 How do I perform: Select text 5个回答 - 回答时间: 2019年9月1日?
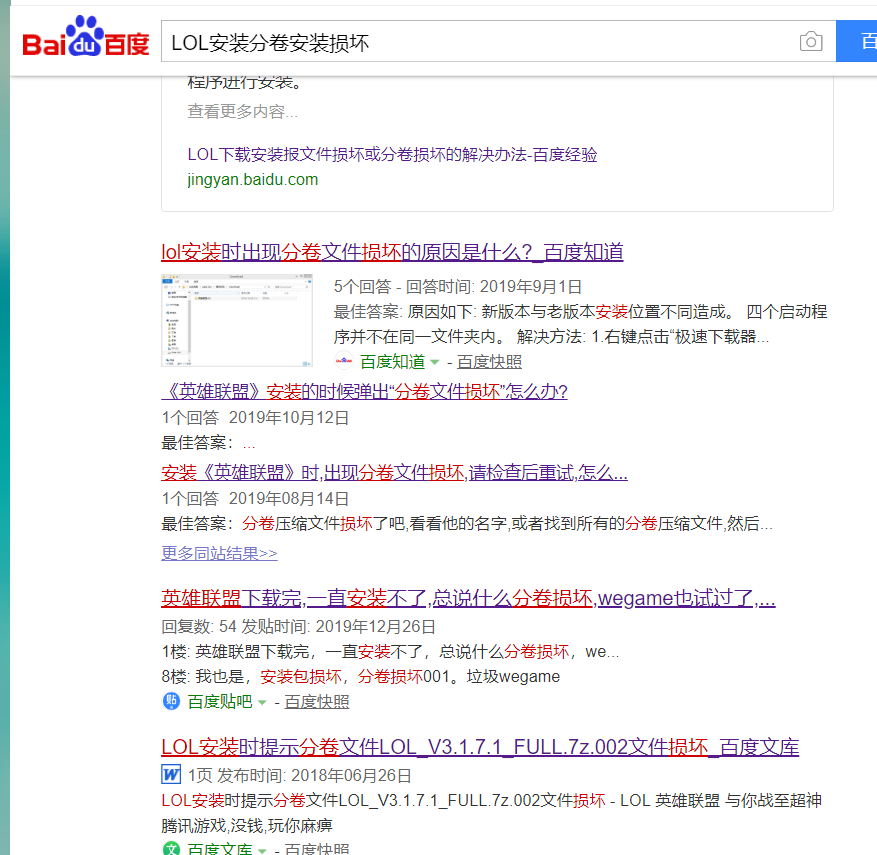coord(458,287)
